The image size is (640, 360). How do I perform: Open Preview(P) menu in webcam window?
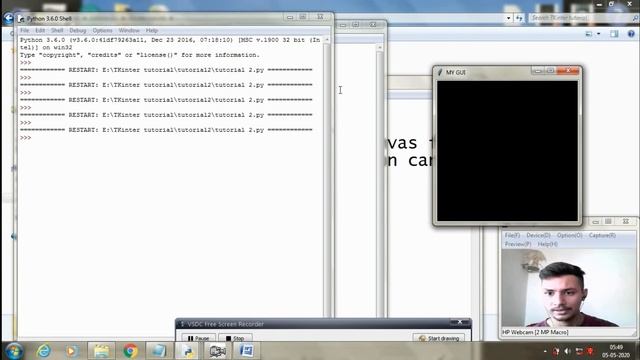point(518,244)
